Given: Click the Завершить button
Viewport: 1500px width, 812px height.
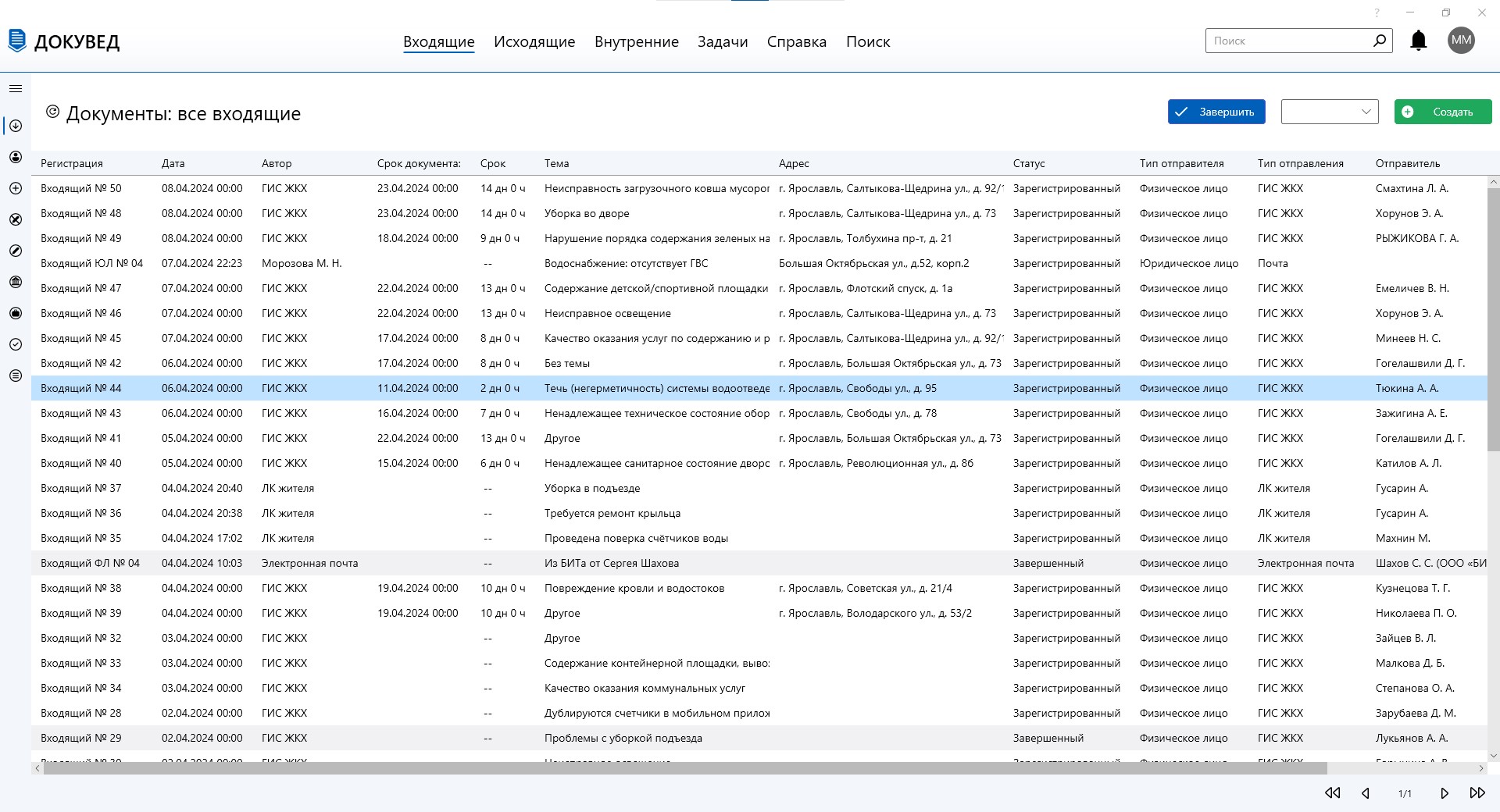Looking at the screenshot, I should [1216, 112].
